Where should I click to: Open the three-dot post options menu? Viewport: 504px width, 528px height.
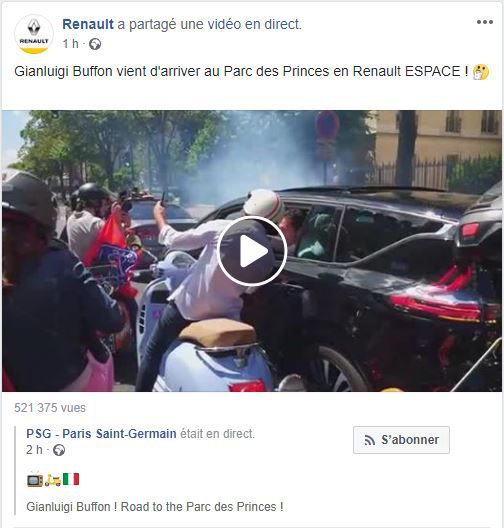(x=484, y=22)
